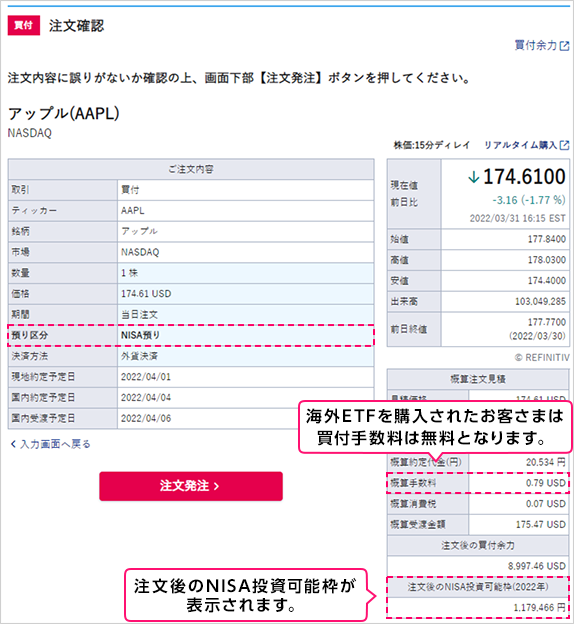Click the 現地約定予定日 value 2022/04/01

pyautogui.click(x=146, y=377)
